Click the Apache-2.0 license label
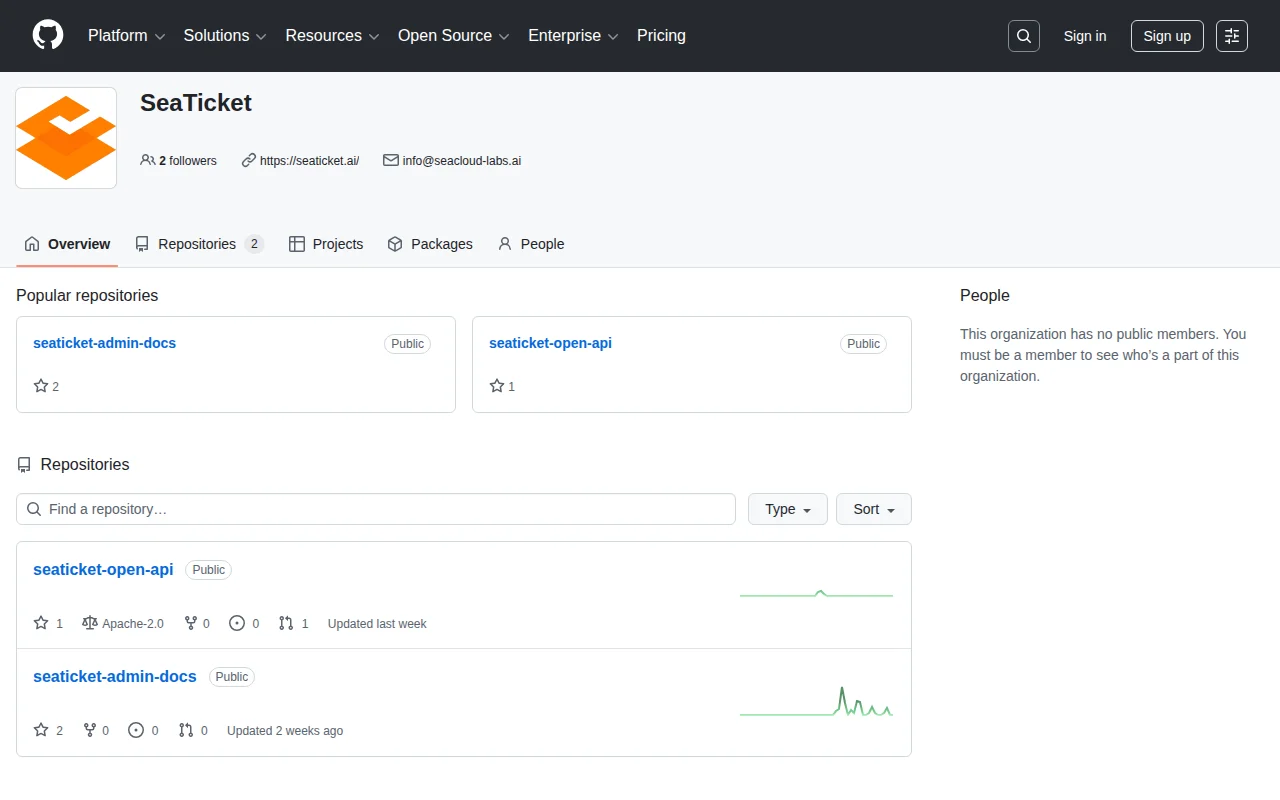 133,623
